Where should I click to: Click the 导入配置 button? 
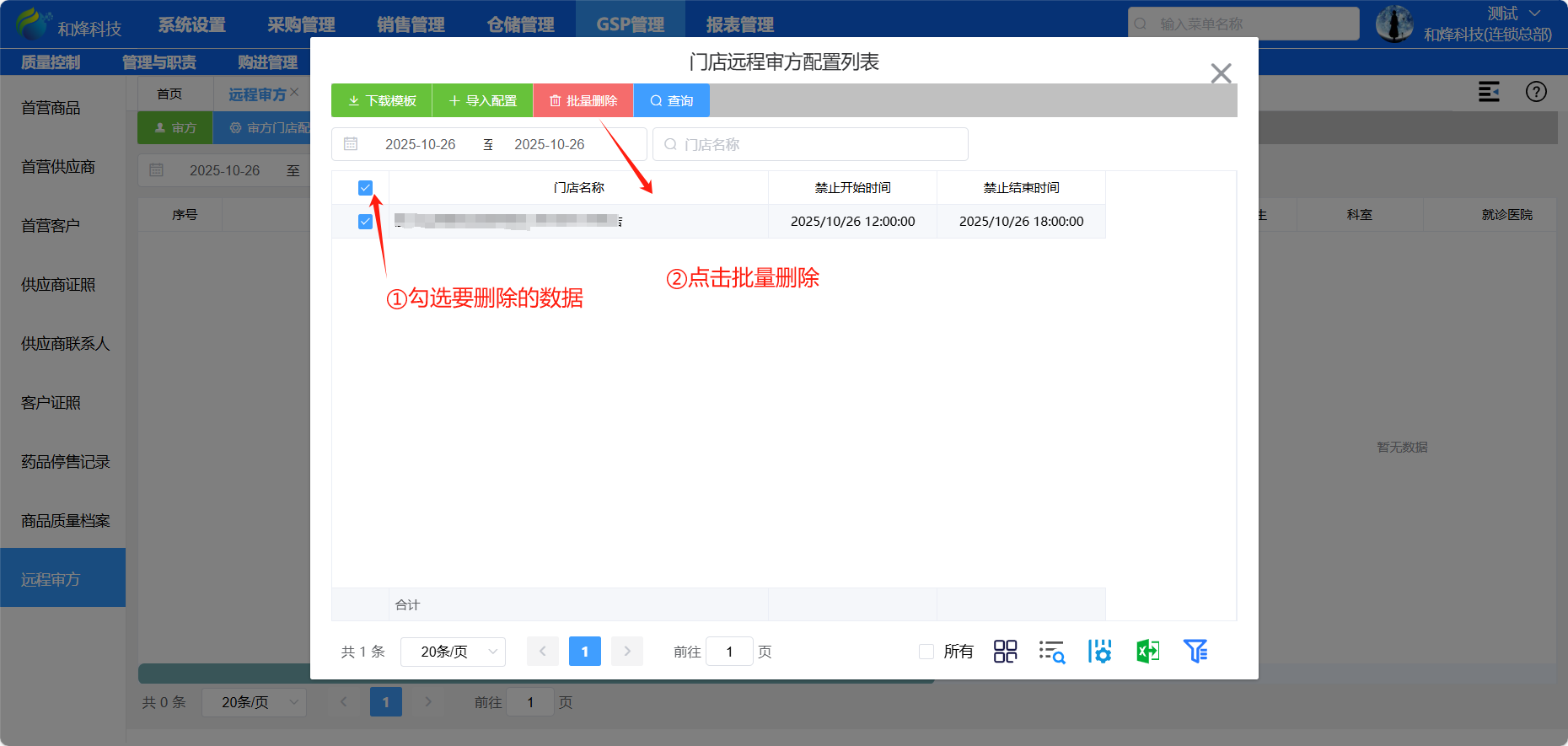point(482,101)
